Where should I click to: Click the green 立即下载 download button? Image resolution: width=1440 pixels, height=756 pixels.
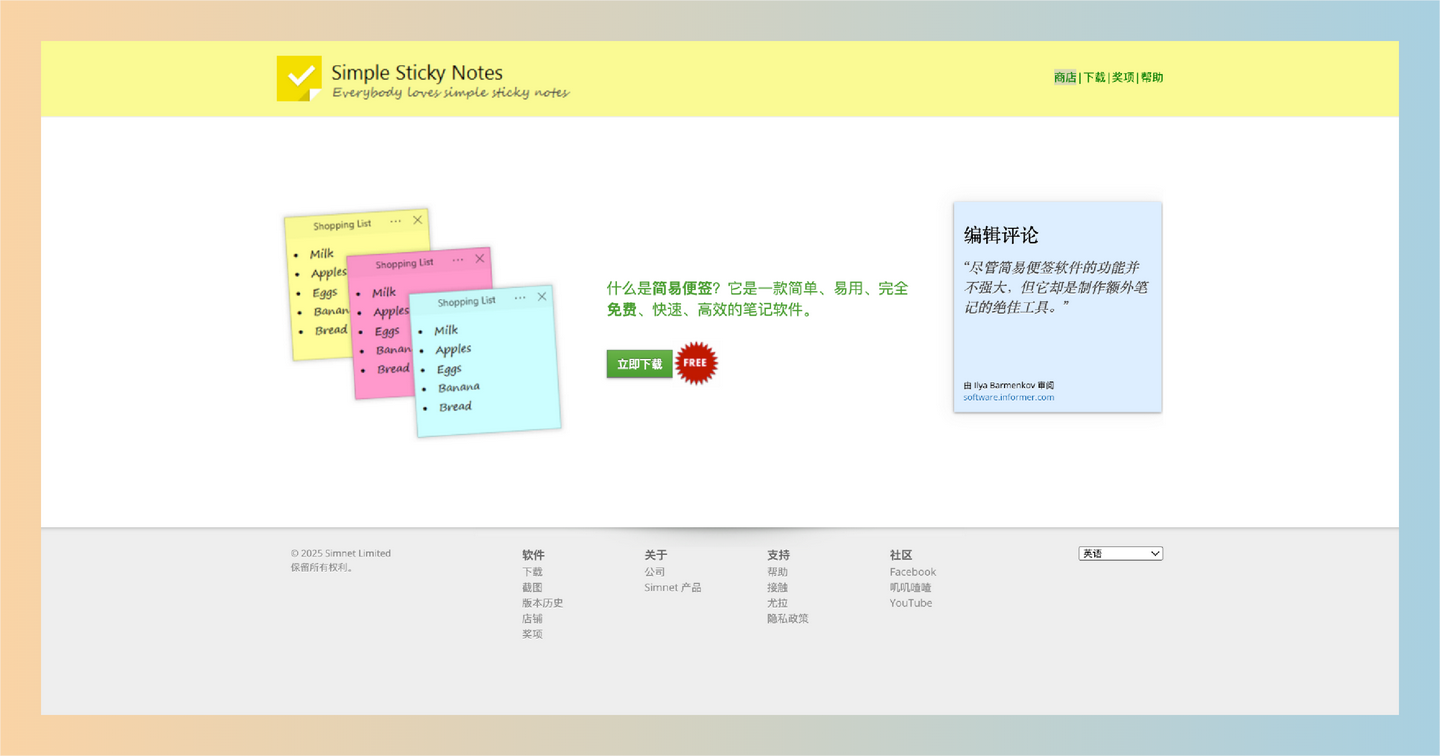639,364
